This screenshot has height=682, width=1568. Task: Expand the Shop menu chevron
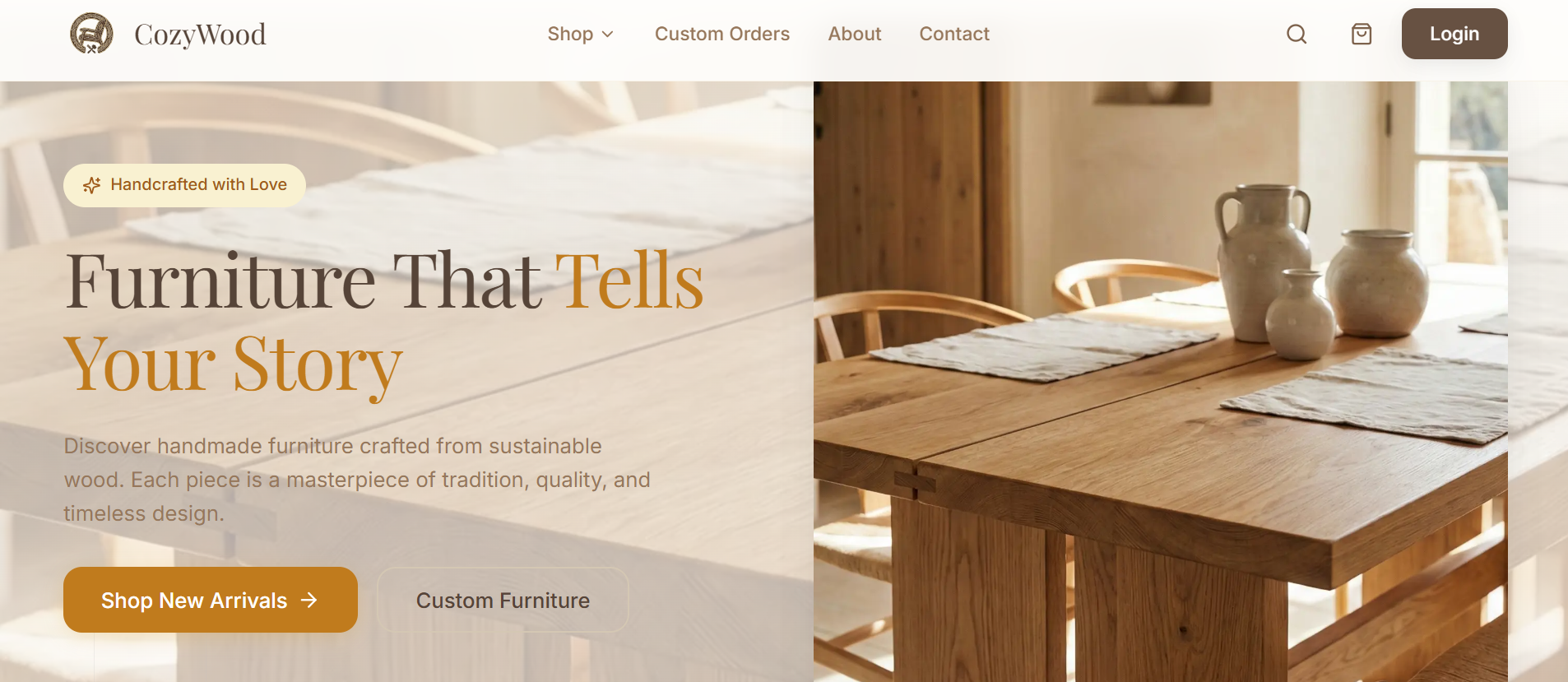608,34
